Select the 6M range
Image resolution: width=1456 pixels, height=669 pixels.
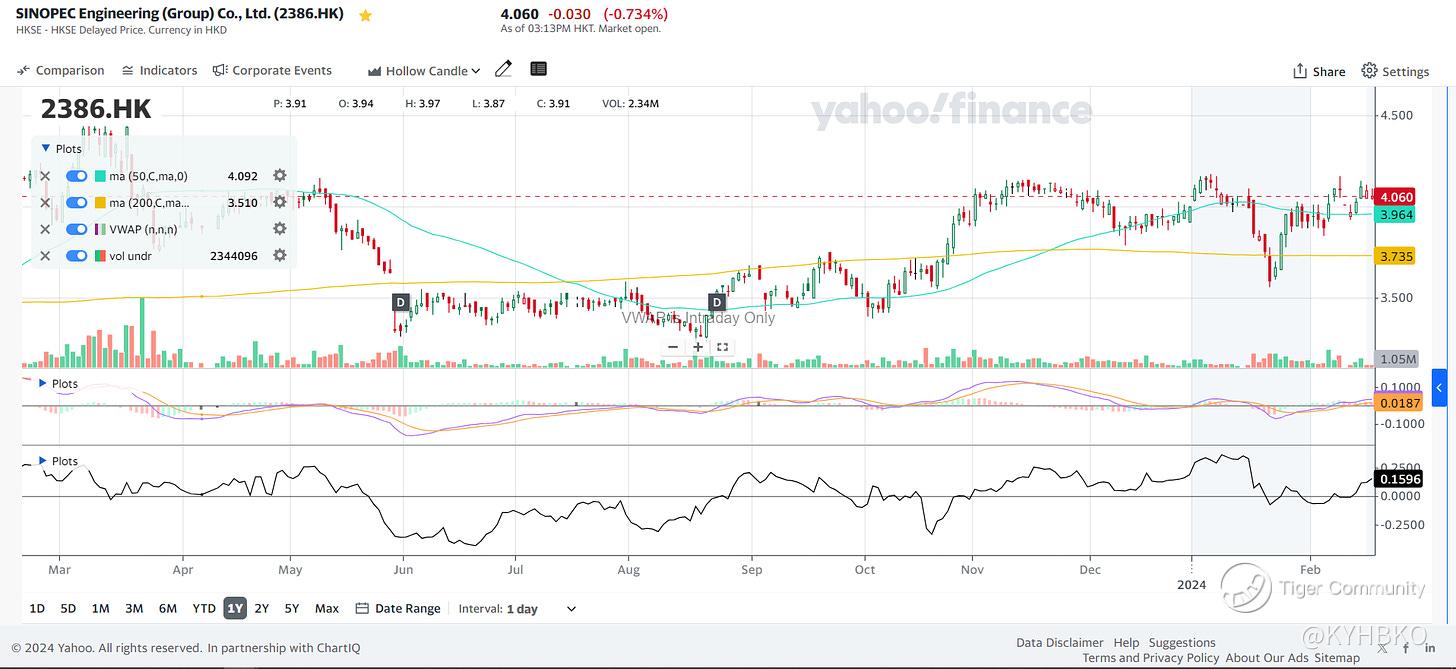pos(168,608)
